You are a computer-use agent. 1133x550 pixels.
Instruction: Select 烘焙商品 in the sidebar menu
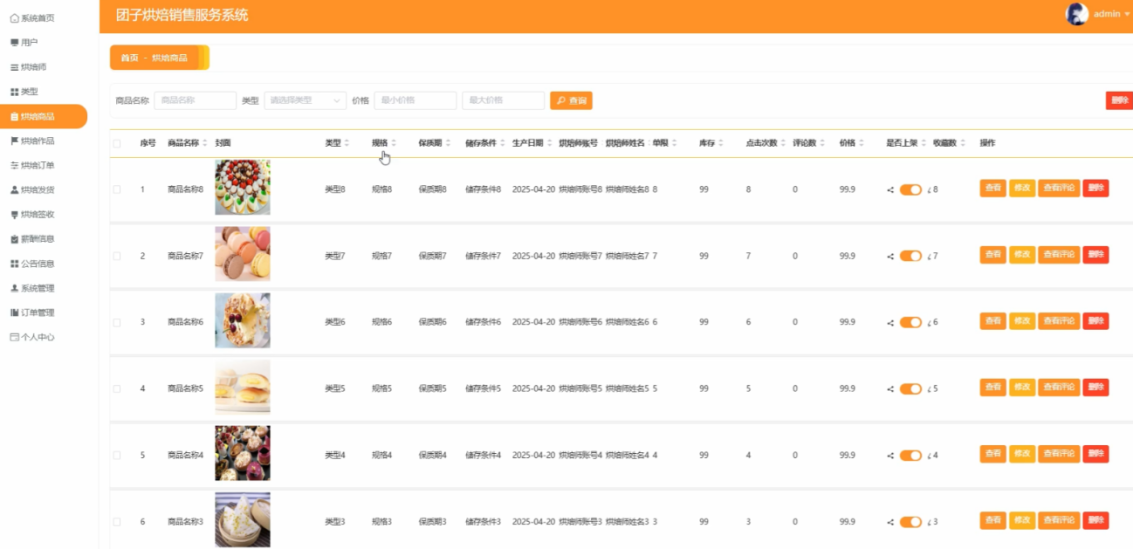(43, 116)
